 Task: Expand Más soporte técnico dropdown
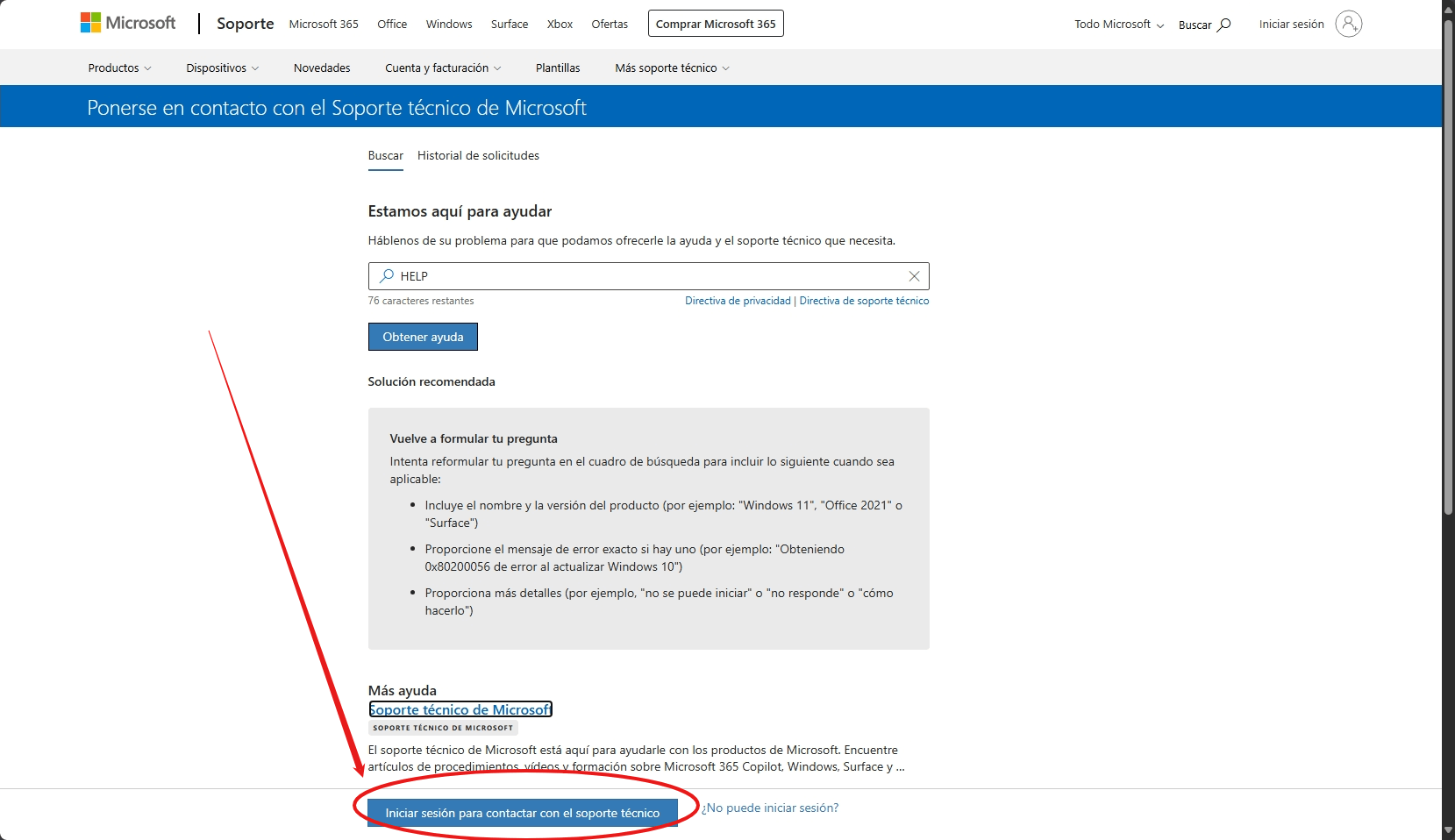tap(672, 68)
